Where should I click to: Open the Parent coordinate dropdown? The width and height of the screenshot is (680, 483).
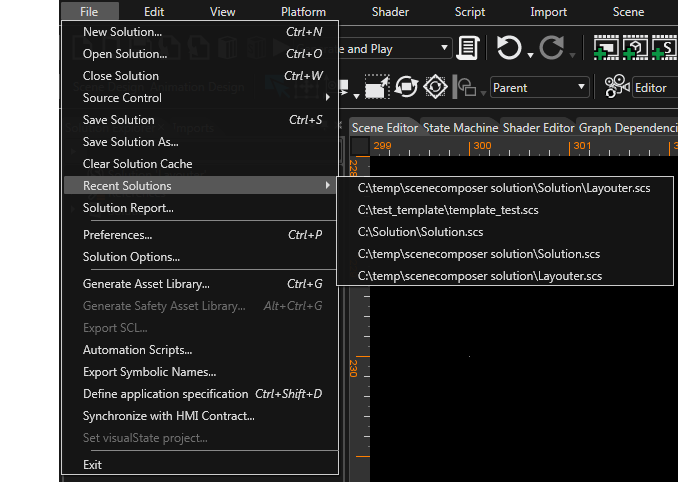(539, 88)
